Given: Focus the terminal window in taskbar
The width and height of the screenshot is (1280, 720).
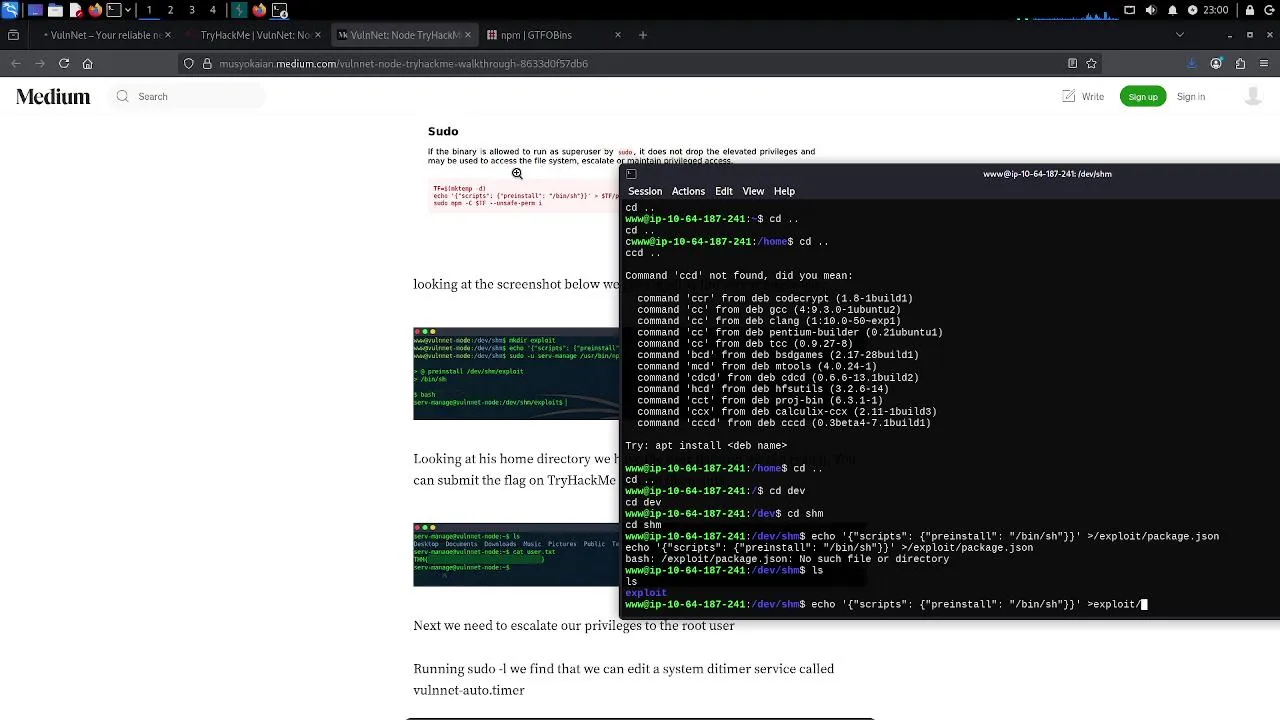Looking at the screenshot, I should [280, 10].
